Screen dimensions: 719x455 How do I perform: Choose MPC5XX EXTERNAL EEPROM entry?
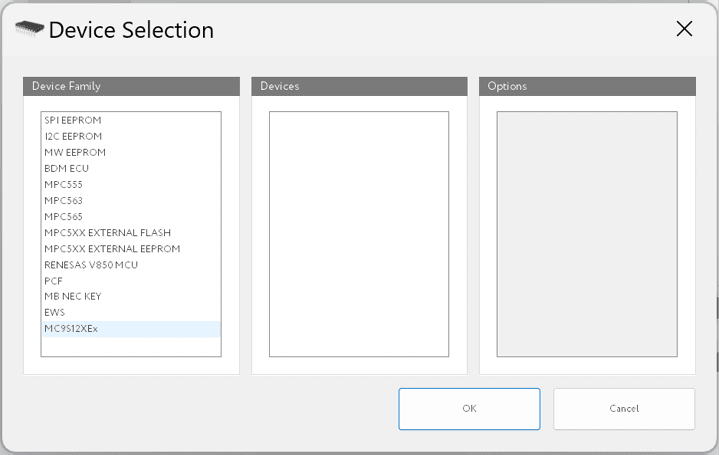[112, 248]
